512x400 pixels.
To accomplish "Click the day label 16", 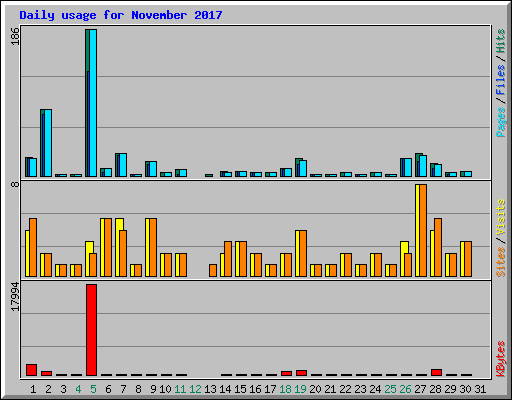I will coord(255,389).
